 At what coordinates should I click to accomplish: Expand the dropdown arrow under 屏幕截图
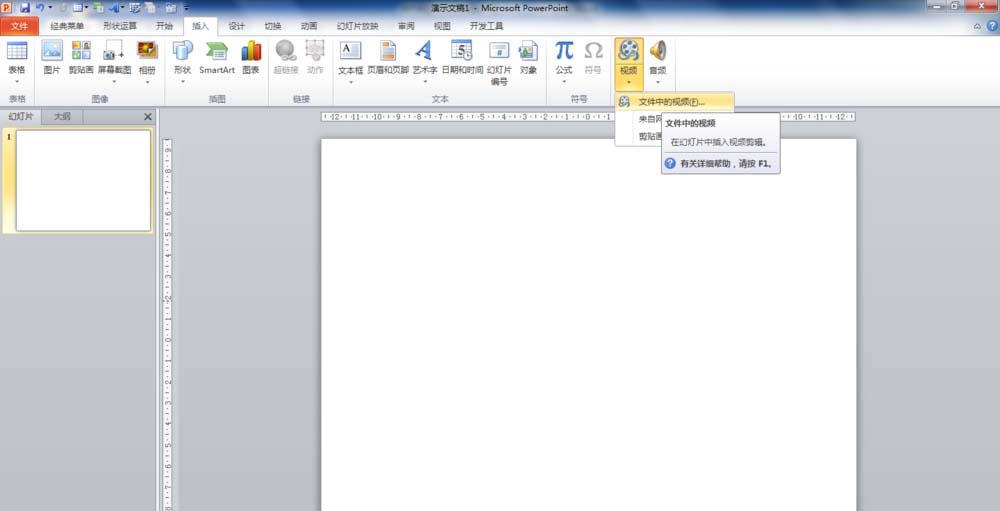coord(114,82)
